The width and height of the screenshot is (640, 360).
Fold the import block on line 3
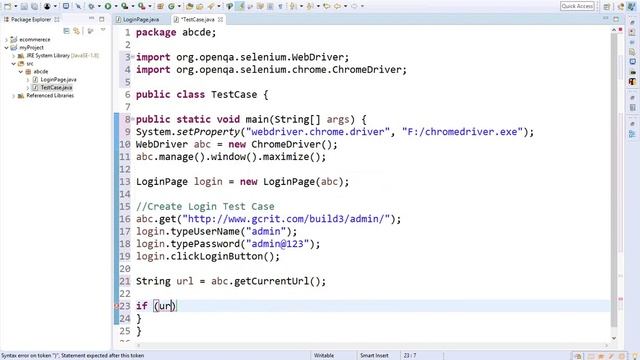(x=133, y=57)
